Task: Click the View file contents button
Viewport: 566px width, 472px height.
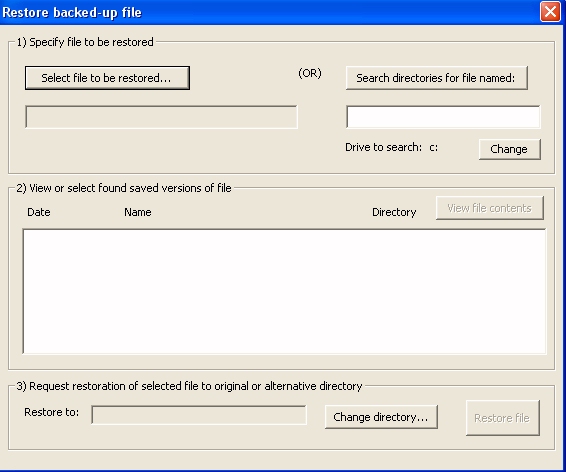Action: [490, 208]
